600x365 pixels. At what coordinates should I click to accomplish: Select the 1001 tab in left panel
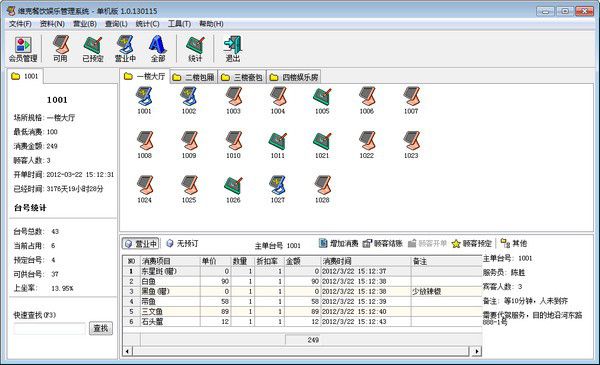click(x=25, y=76)
